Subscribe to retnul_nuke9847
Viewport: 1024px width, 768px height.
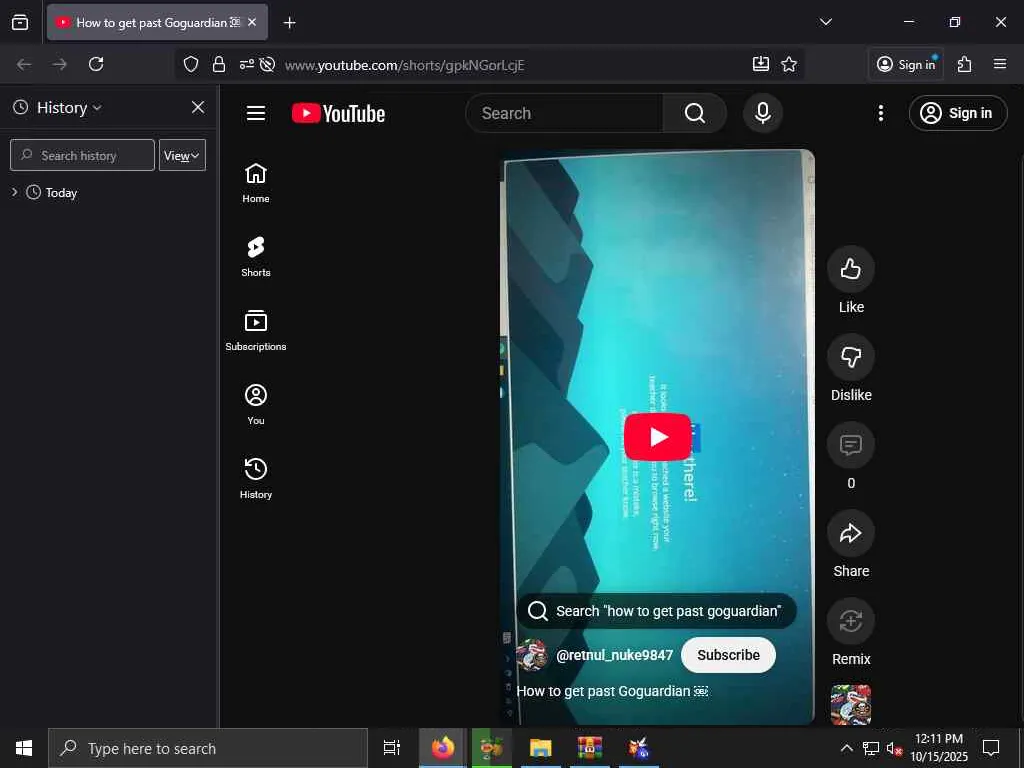click(x=728, y=655)
